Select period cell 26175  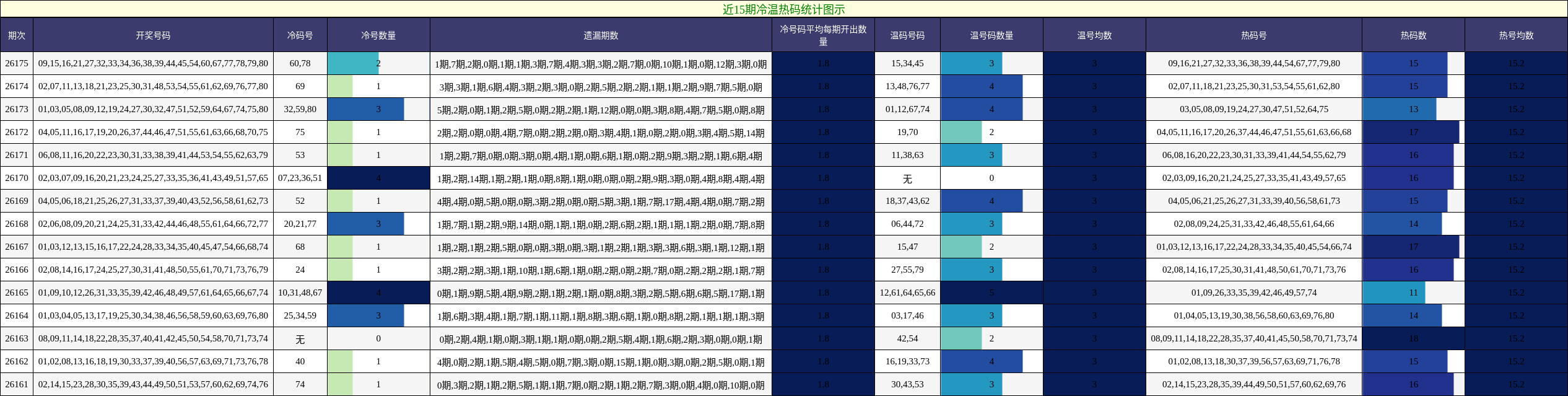point(17,63)
